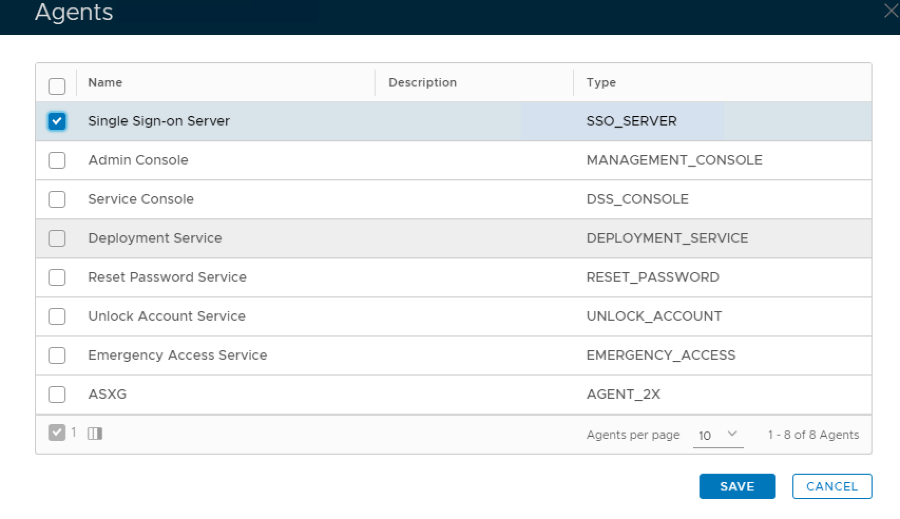This screenshot has height=519, width=900.
Task: Click the Description column header
Action: coord(422,83)
